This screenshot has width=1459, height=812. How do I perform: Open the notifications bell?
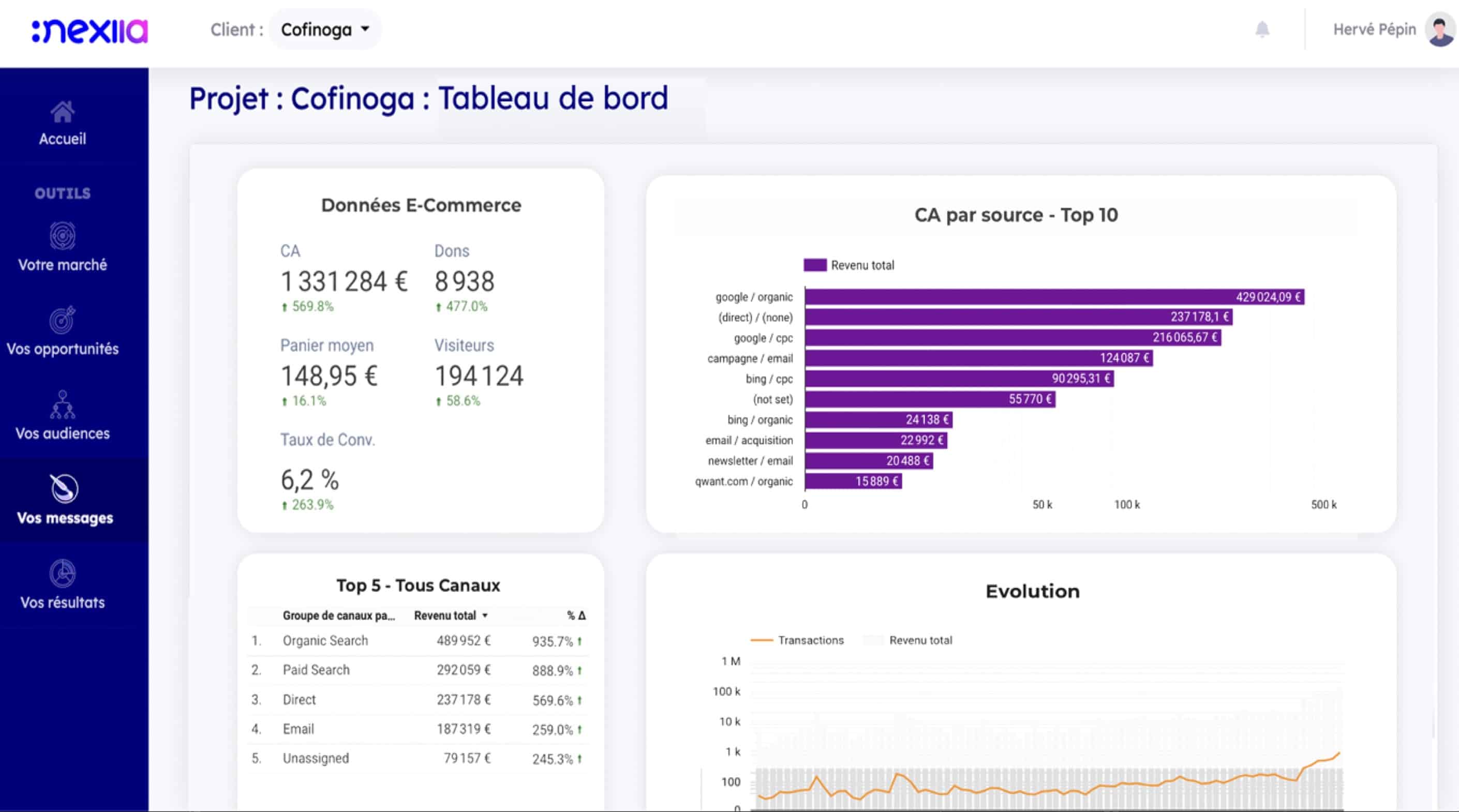pyautogui.click(x=1262, y=29)
